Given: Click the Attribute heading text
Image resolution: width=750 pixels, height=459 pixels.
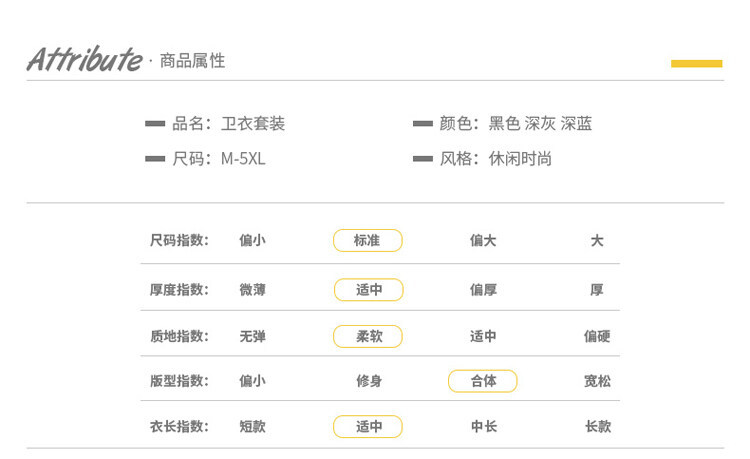Looking at the screenshot, I should tap(84, 59).
